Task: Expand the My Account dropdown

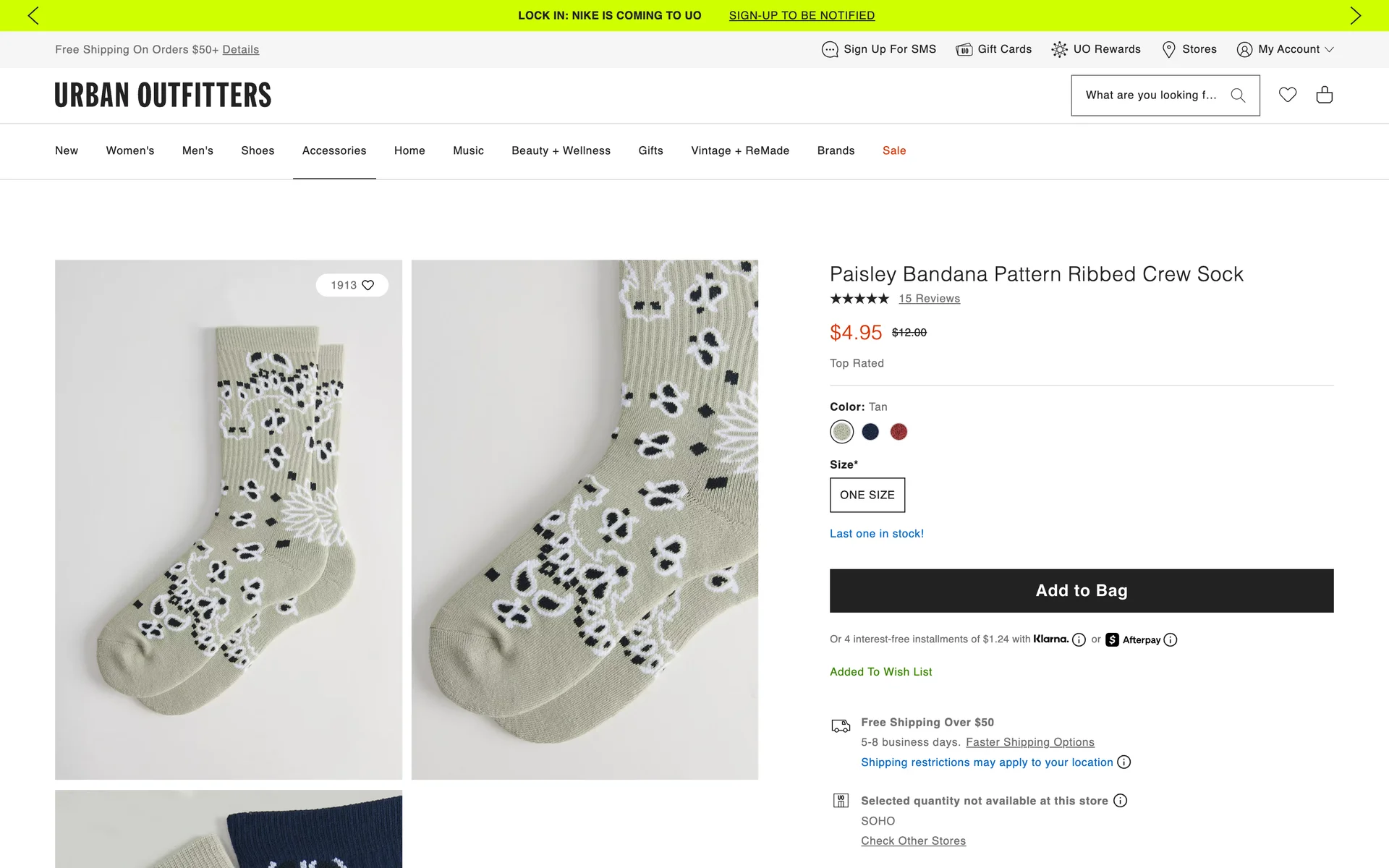Action: tap(1285, 49)
